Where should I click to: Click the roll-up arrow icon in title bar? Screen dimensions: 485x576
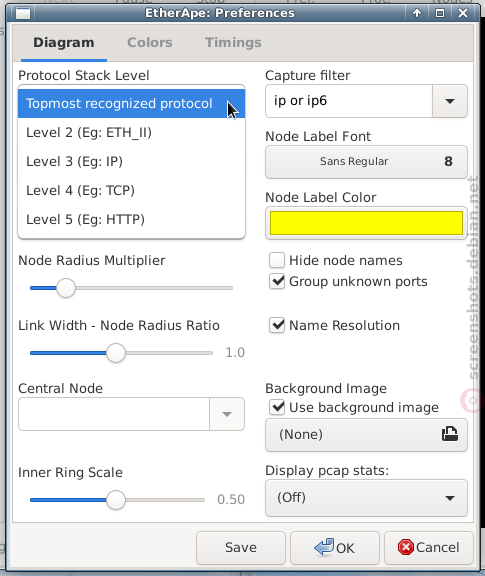[417, 13]
